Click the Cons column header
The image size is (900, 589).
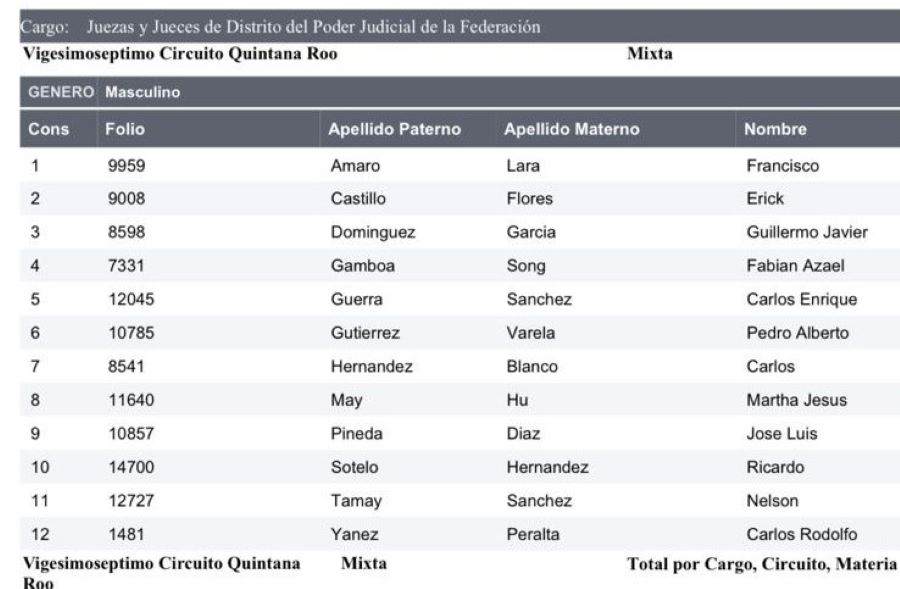pyautogui.click(x=49, y=129)
